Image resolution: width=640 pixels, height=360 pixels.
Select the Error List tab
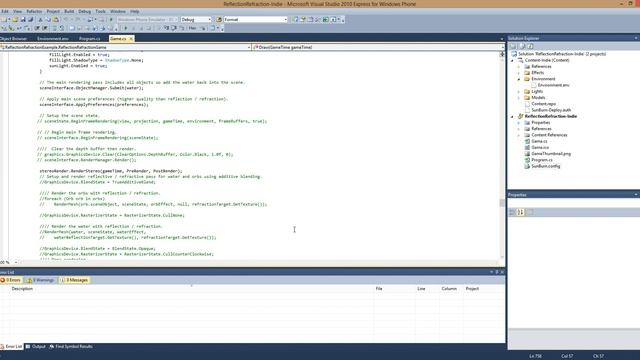point(11,347)
